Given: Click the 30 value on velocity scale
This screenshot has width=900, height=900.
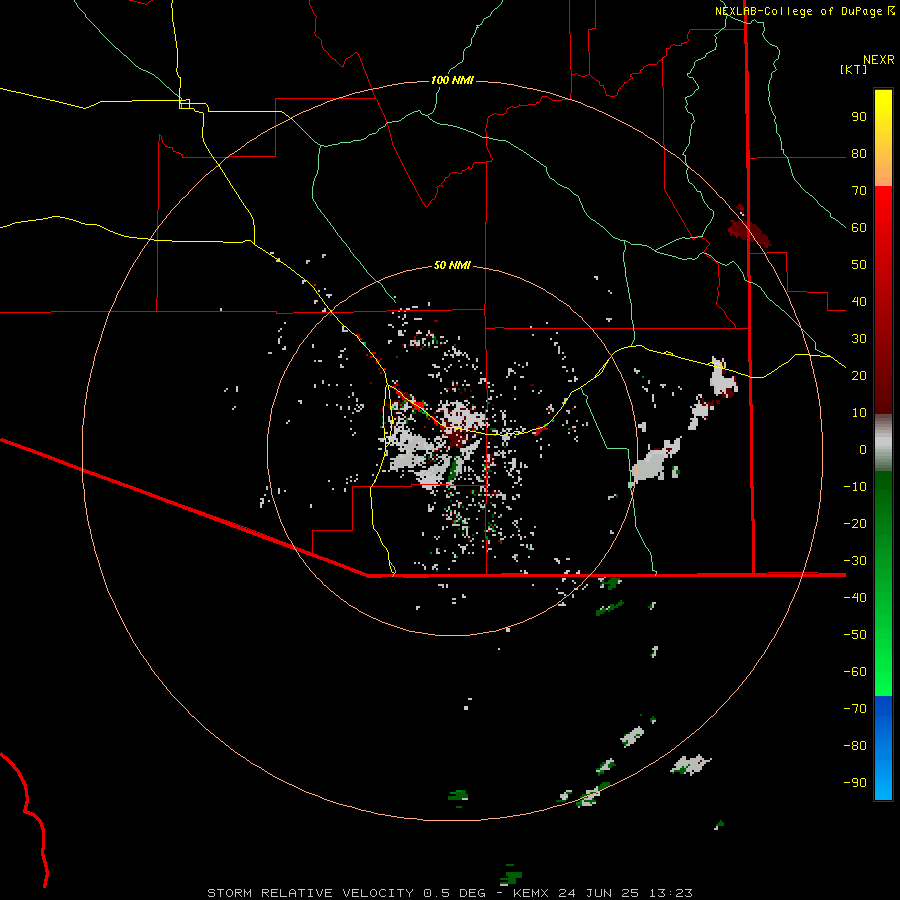Looking at the screenshot, I should point(859,339).
